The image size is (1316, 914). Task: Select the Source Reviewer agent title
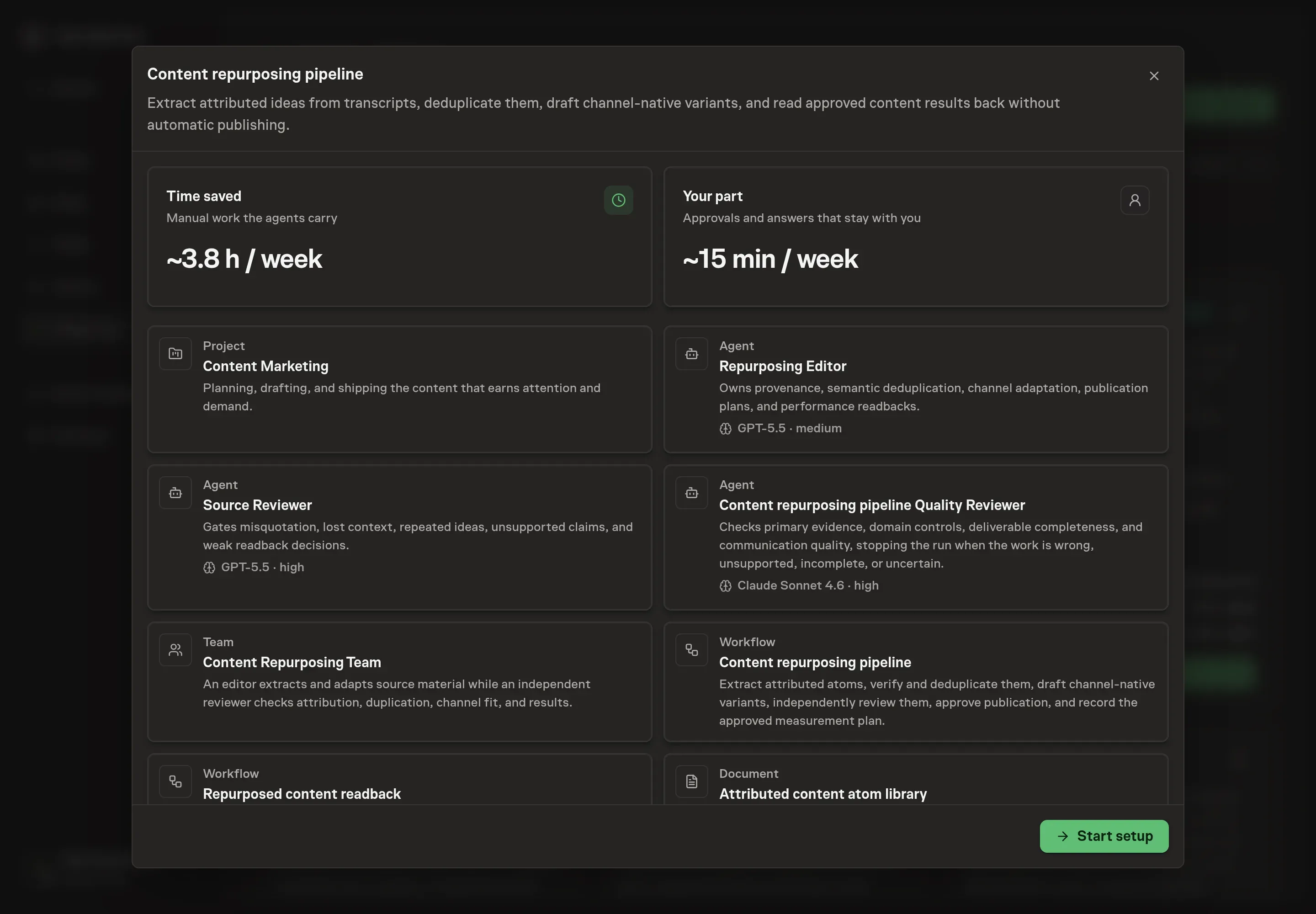click(257, 505)
